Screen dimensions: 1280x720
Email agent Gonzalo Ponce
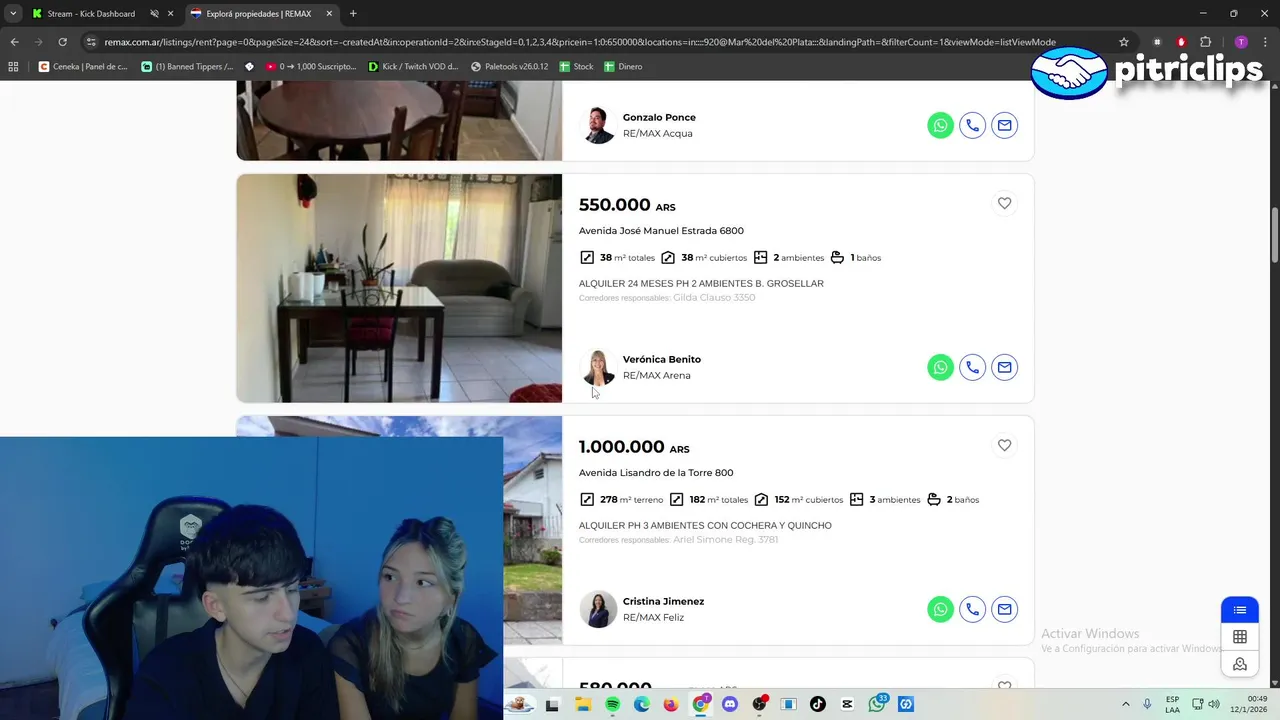(1004, 125)
